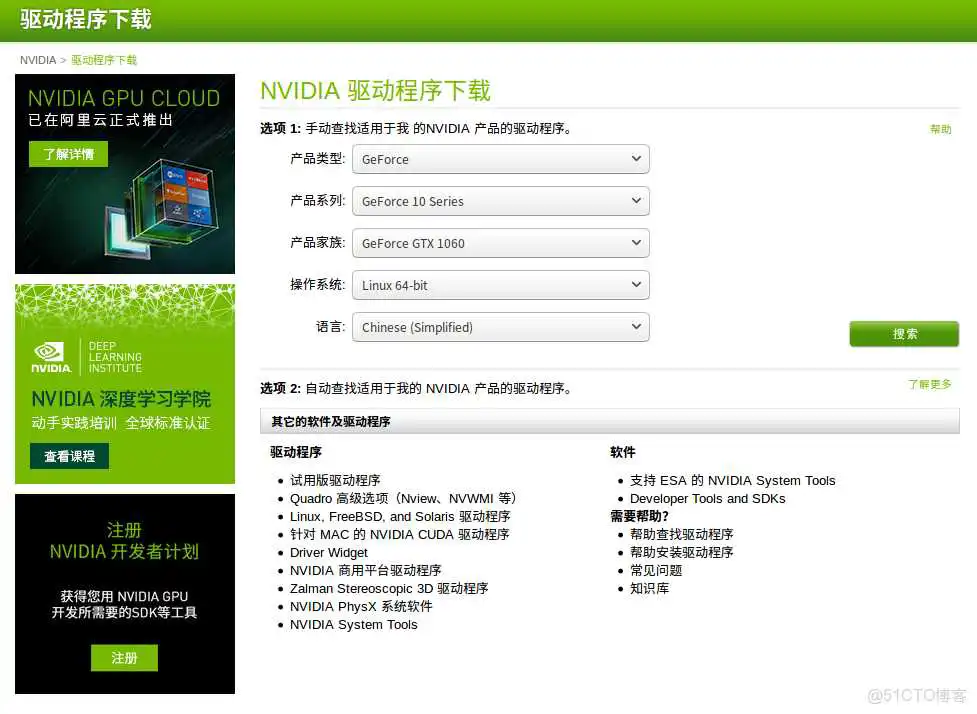Click the 知识库 knowledge base link
This screenshot has width=977, height=714.
click(x=650, y=588)
